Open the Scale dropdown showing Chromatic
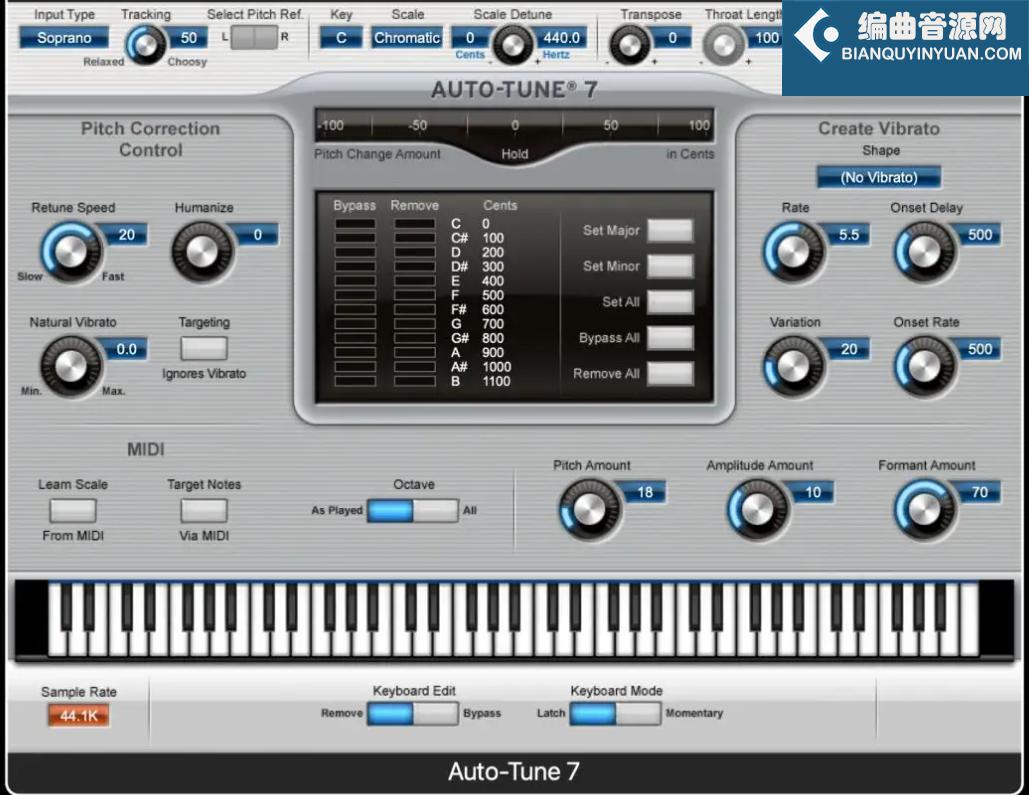The width and height of the screenshot is (1029, 795). (407, 37)
